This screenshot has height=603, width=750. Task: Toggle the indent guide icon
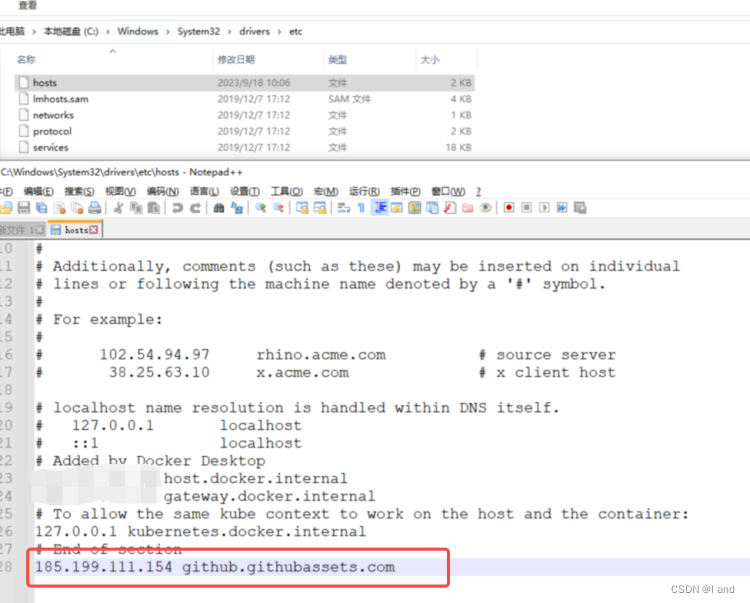point(380,208)
